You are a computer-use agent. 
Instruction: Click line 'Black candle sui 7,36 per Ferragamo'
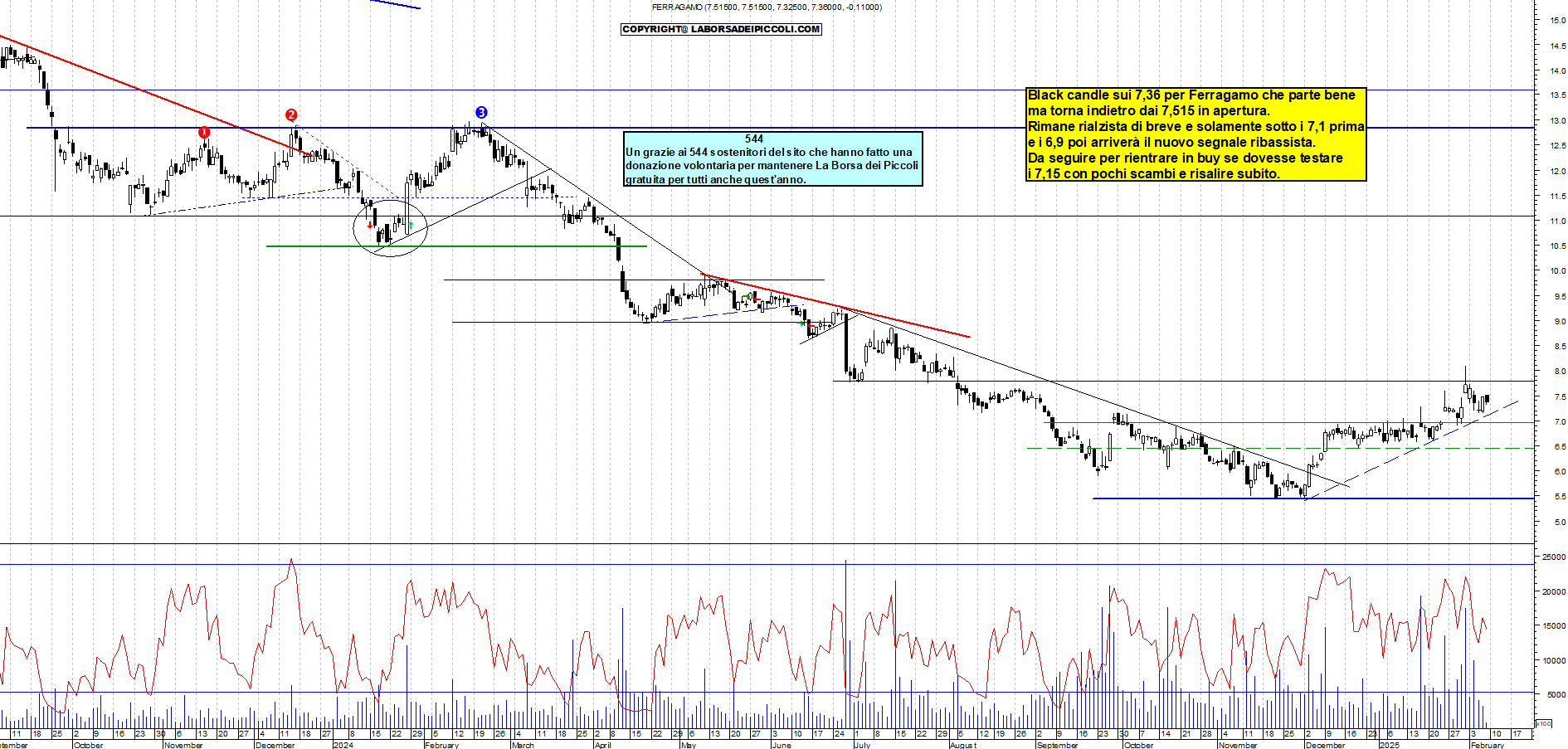tap(1191, 95)
